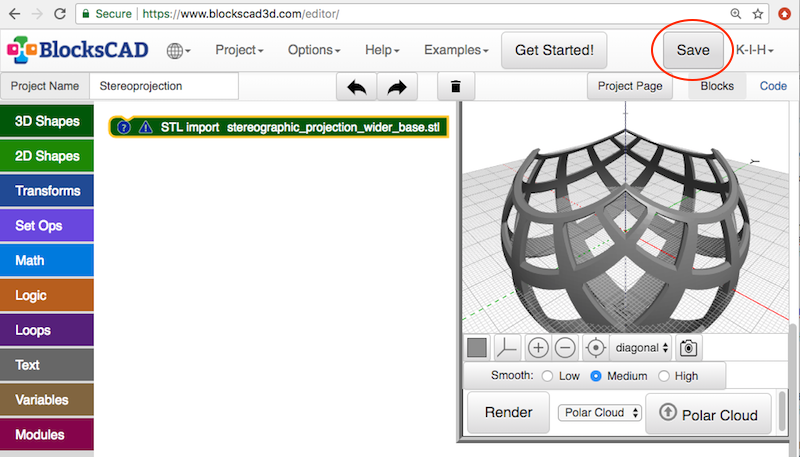The width and height of the screenshot is (800, 457).
Task: Click the BlocksCAD logo
Action: [78, 49]
